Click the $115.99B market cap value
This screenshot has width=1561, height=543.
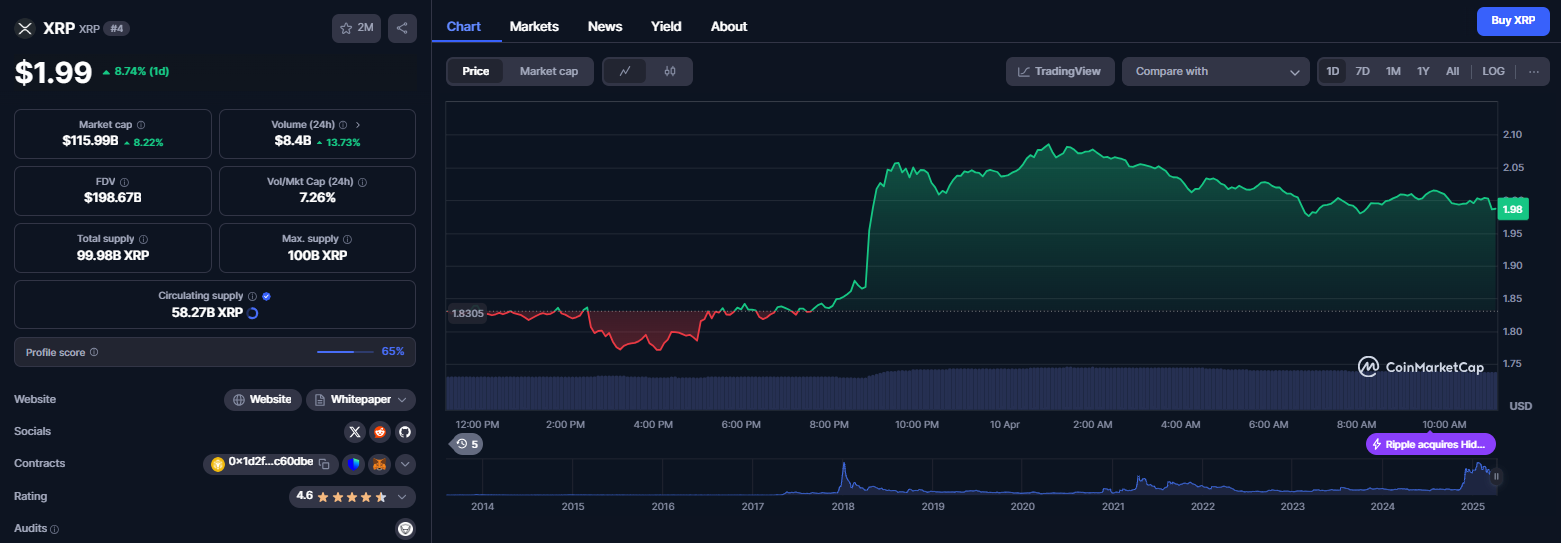(x=90, y=141)
